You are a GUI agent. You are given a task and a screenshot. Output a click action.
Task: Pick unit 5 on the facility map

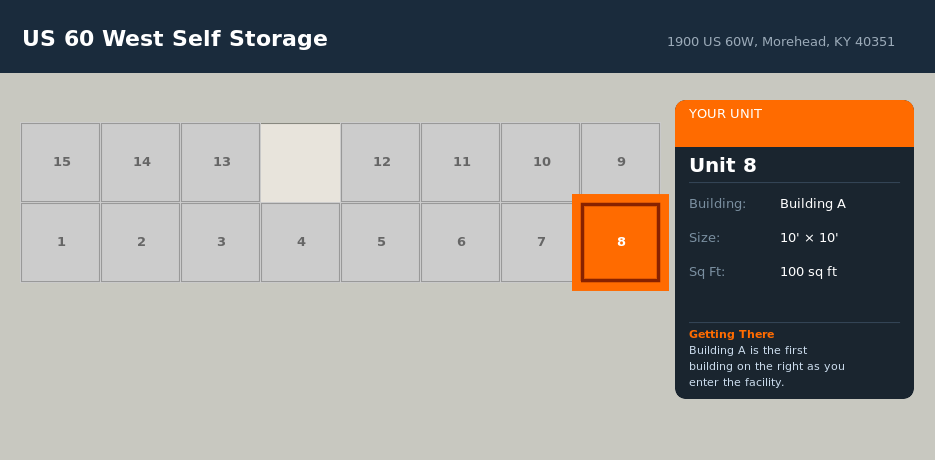point(380,242)
